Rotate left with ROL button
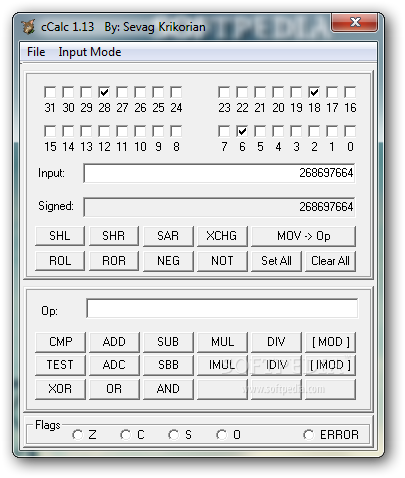Viewport: 405px width, 478px height. pos(60,261)
